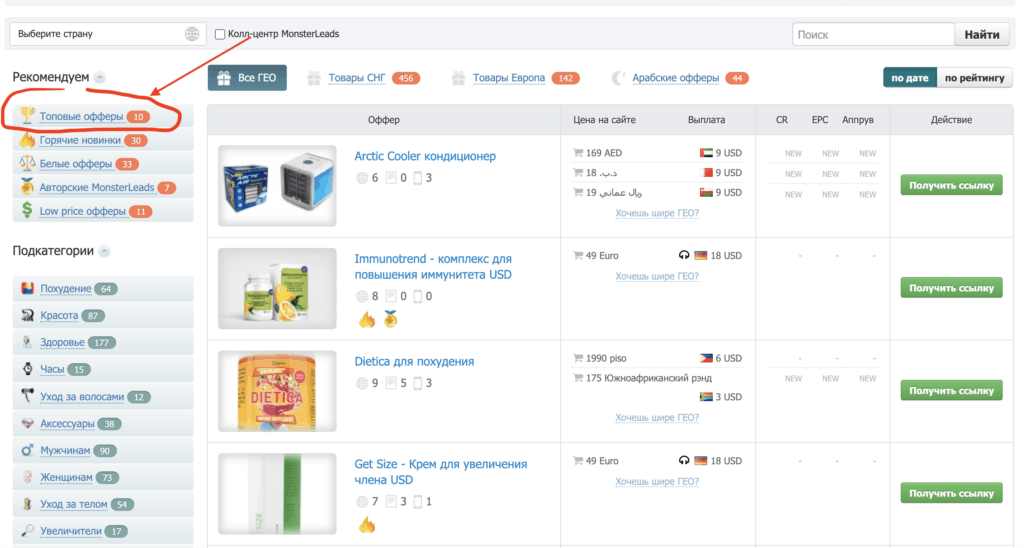
Task: Click the crescent icon beside Арабские офферы
Action: click(618, 78)
